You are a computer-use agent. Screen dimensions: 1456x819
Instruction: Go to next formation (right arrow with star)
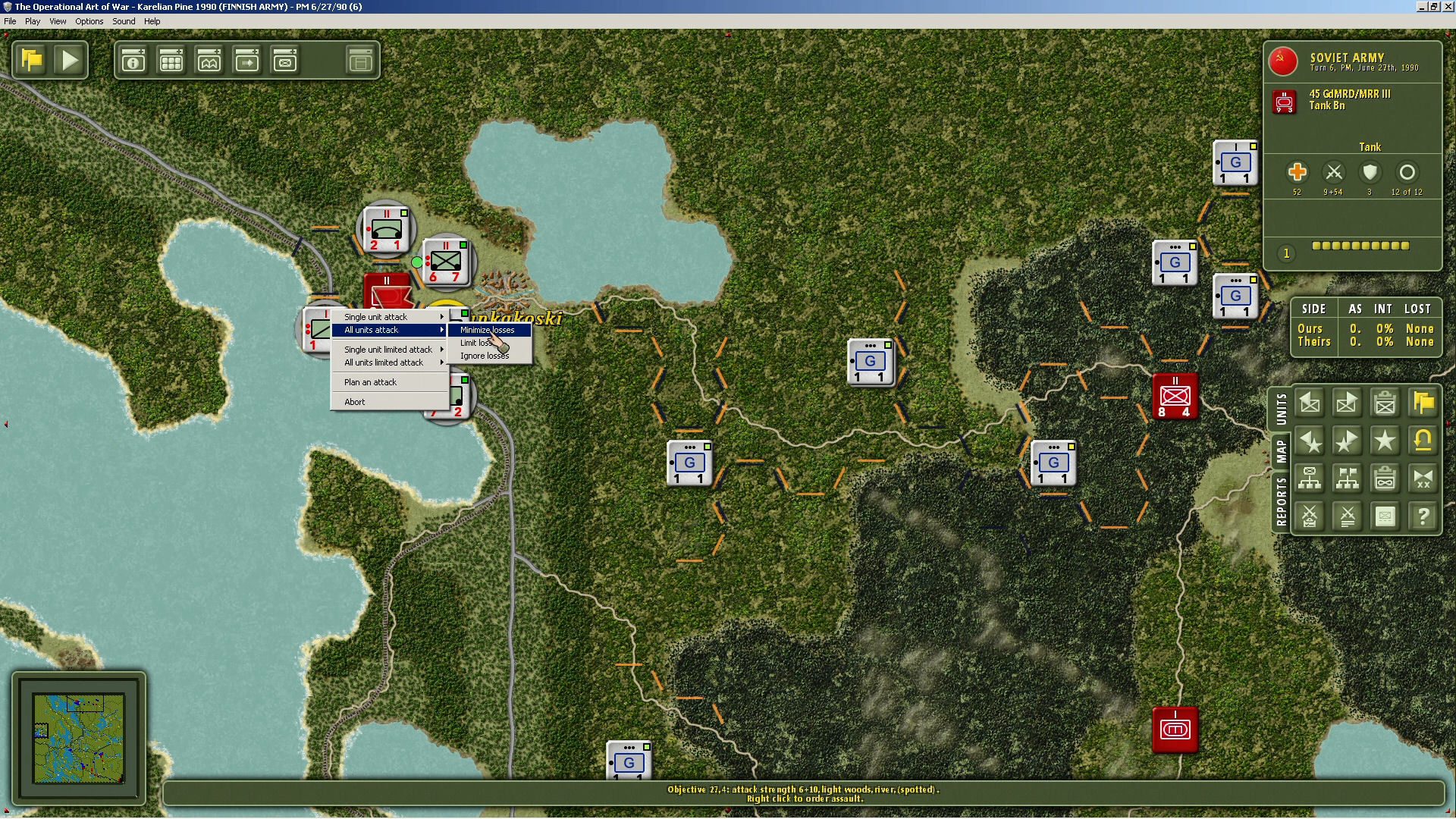[1347, 441]
